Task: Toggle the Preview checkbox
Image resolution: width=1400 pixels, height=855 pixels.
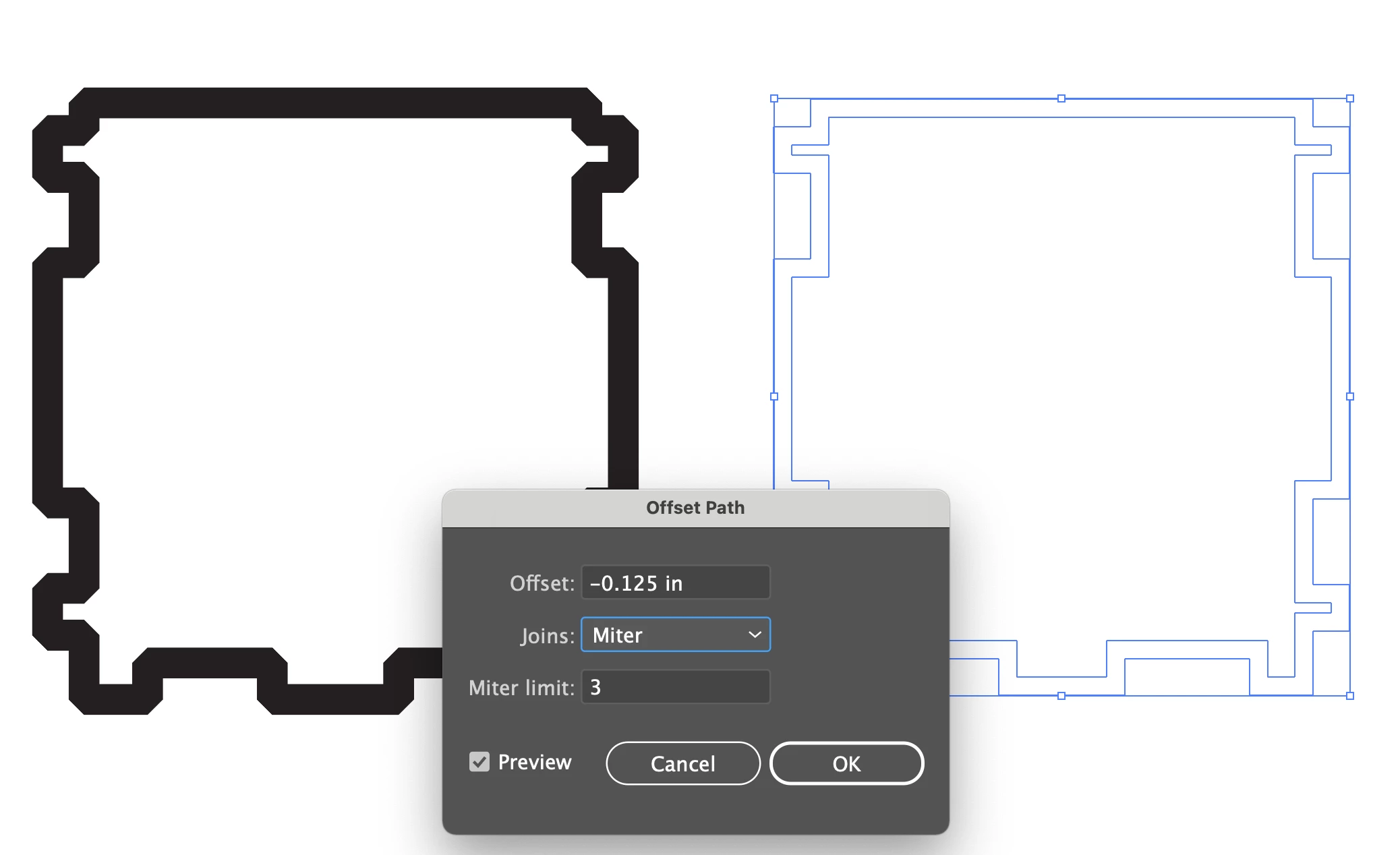Action: tap(479, 762)
